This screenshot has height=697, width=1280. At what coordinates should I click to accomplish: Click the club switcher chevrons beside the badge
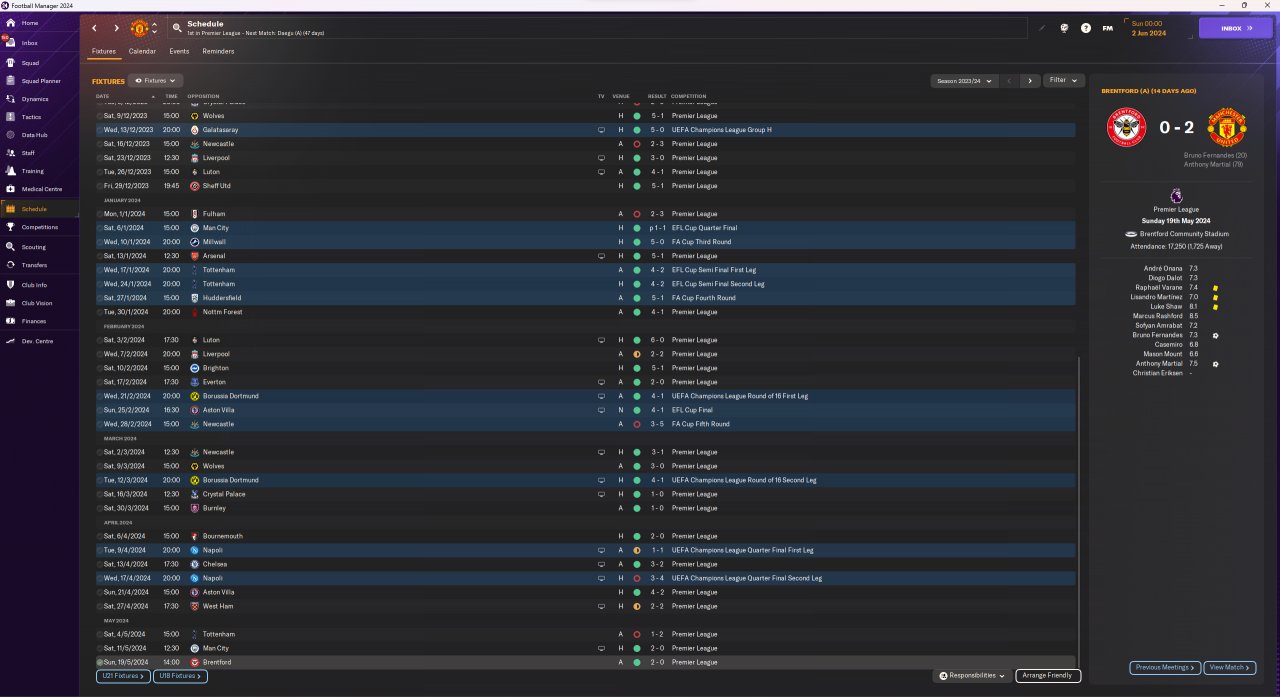click(x=154, y=28)
